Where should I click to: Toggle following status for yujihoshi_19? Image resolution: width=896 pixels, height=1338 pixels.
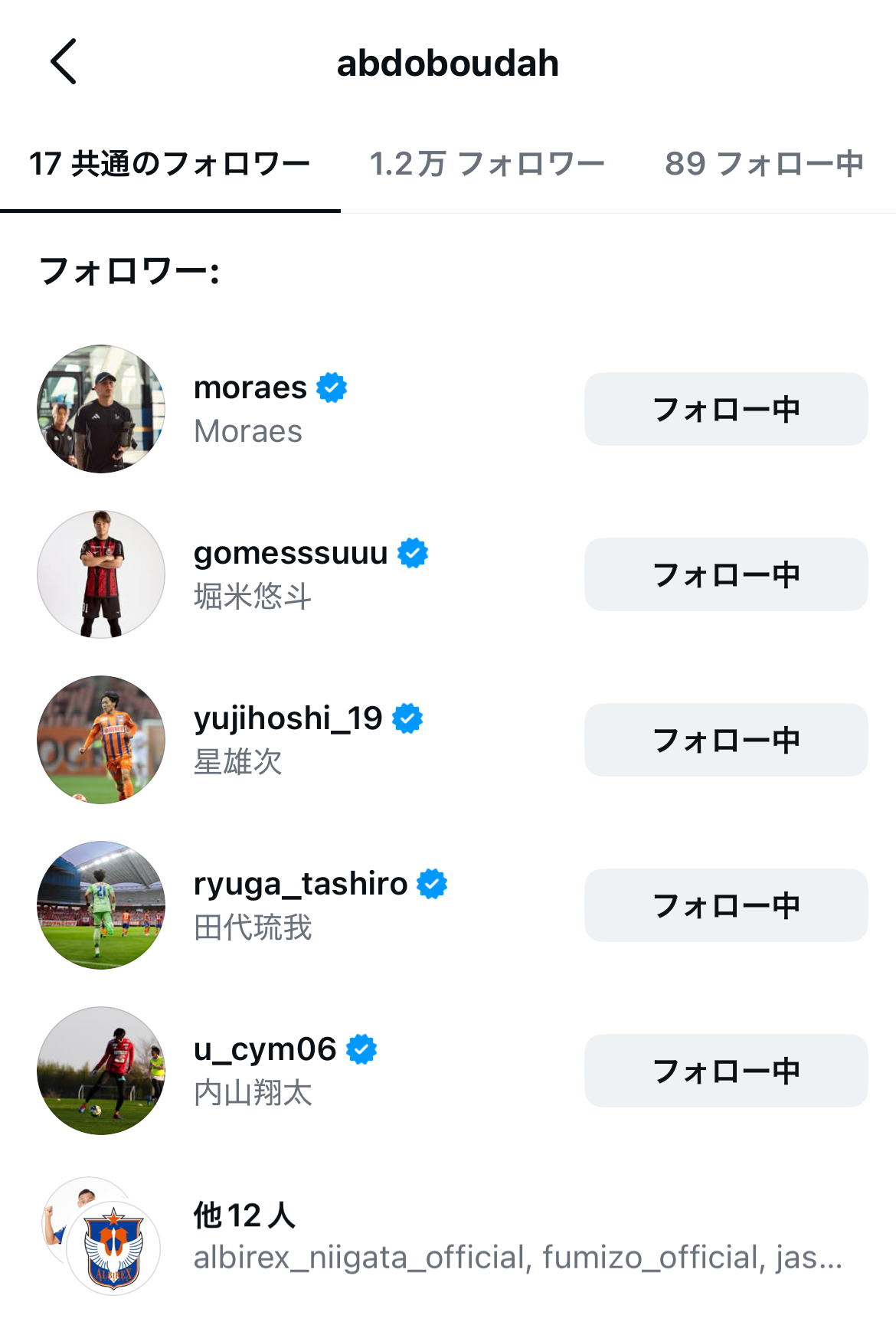coord(725,740)
